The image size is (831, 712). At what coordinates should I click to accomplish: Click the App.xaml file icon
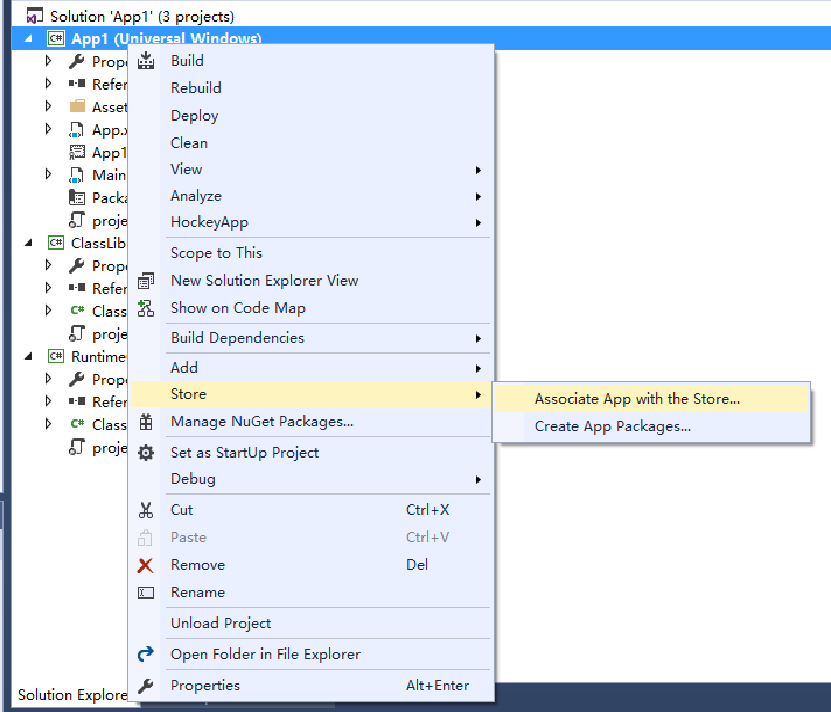click(x=77, y=130)
